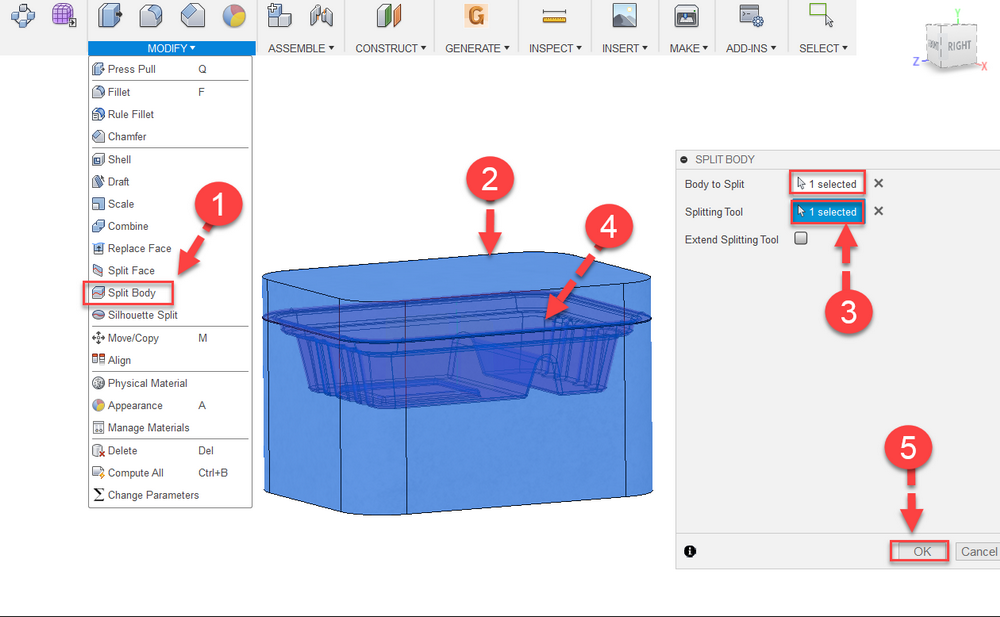The image size is (1000, 617).
Task: Expand the Construct dropdown
Action: (390, 47)
